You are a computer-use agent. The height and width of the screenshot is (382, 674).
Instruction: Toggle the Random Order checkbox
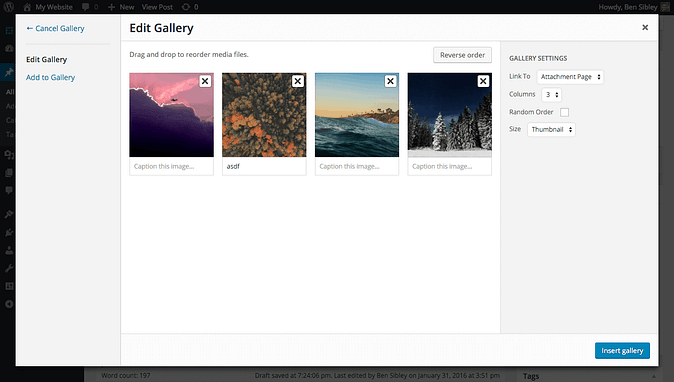[564, 112]
